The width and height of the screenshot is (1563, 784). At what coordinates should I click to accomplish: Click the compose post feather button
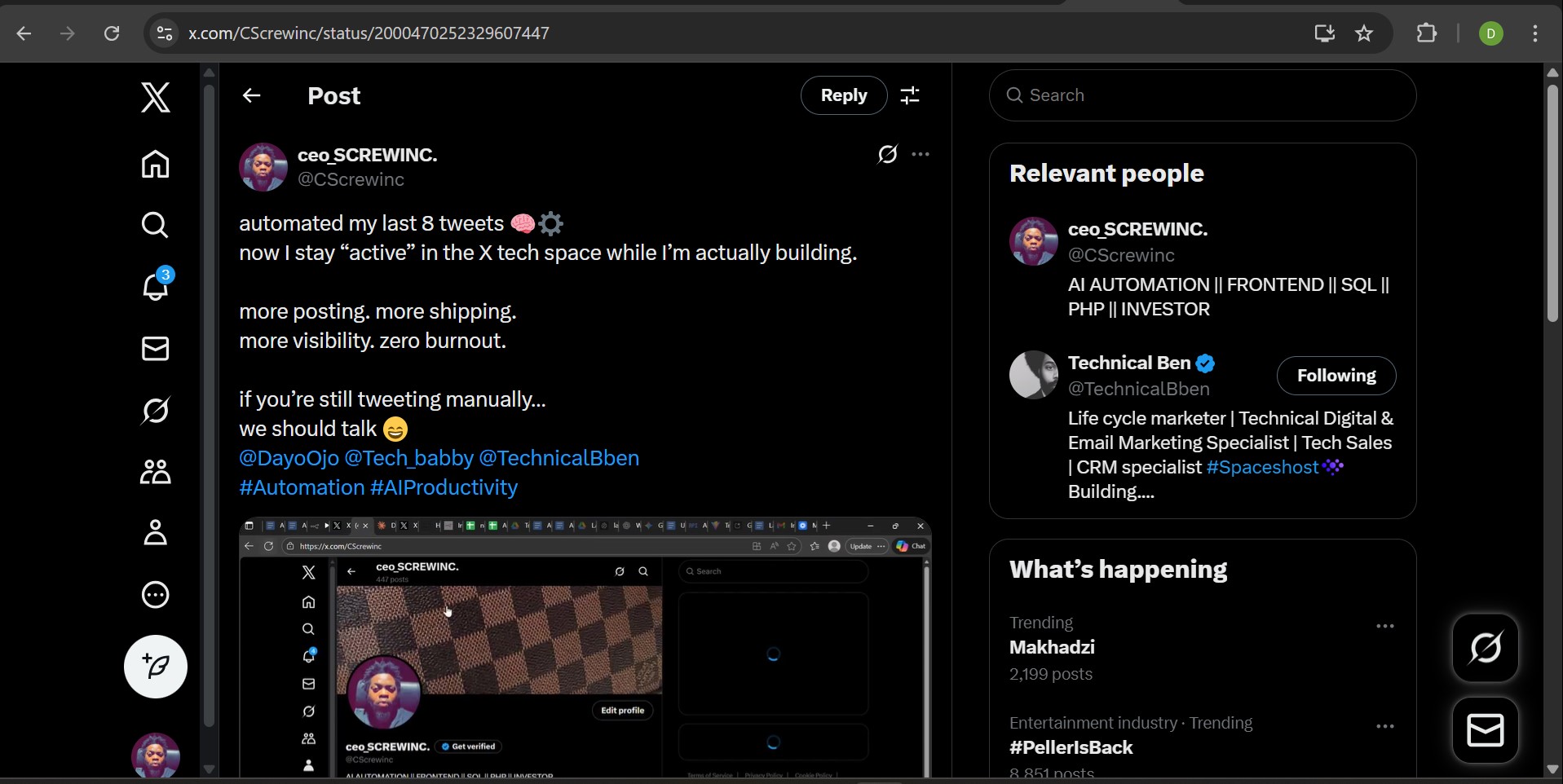pyautogui.click(x=156, y=667)
